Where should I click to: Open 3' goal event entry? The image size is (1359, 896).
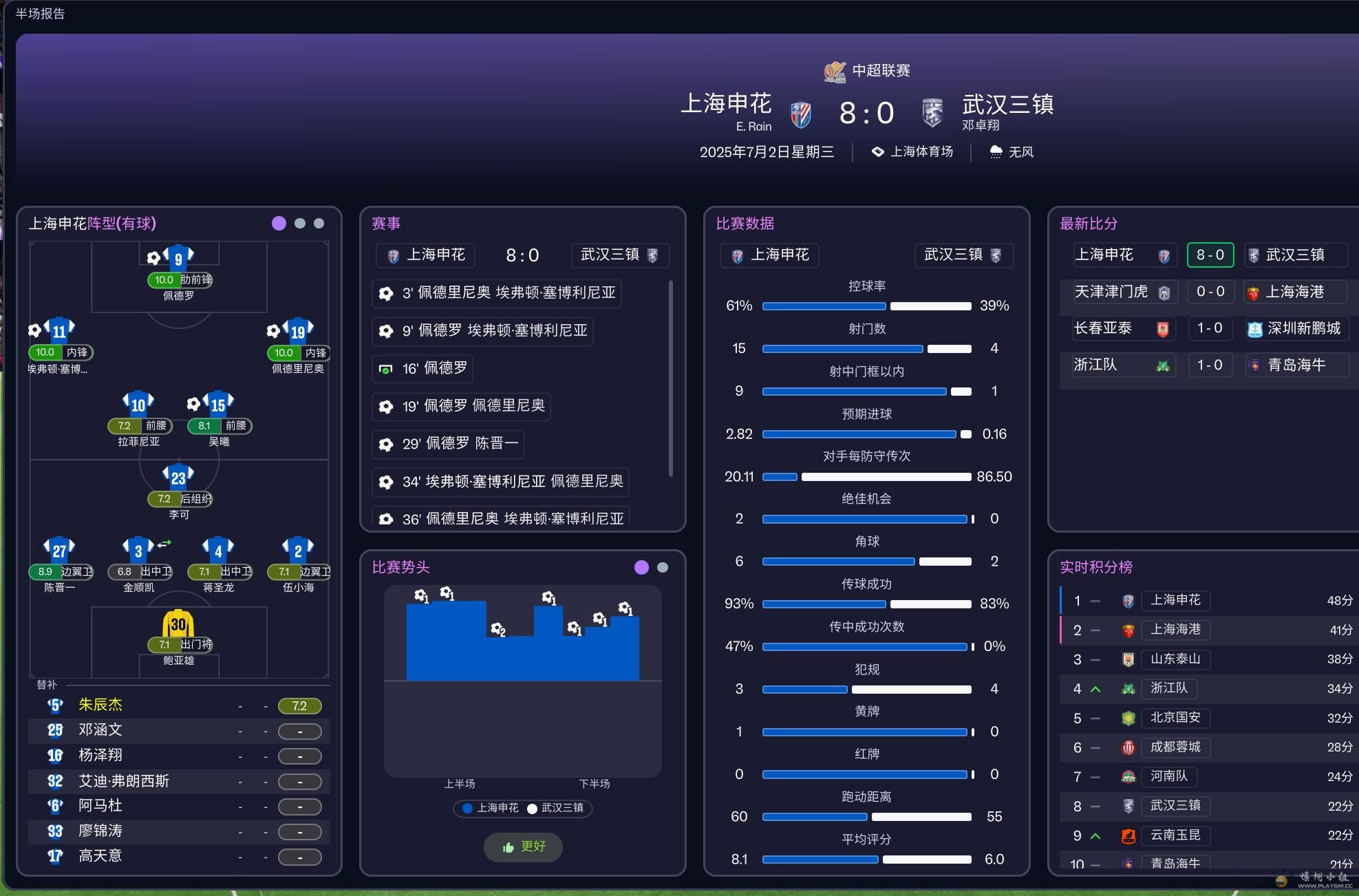click(496, 293)
